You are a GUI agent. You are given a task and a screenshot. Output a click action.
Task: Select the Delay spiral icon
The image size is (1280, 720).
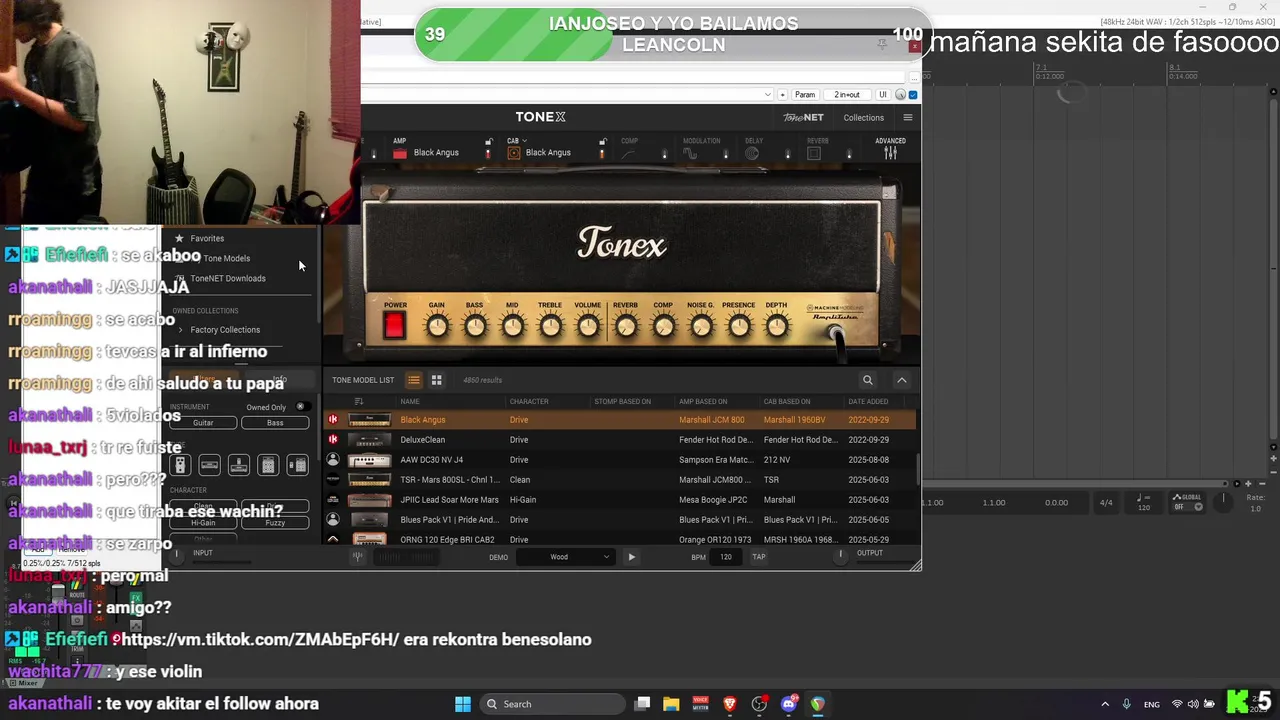point(753,153)
